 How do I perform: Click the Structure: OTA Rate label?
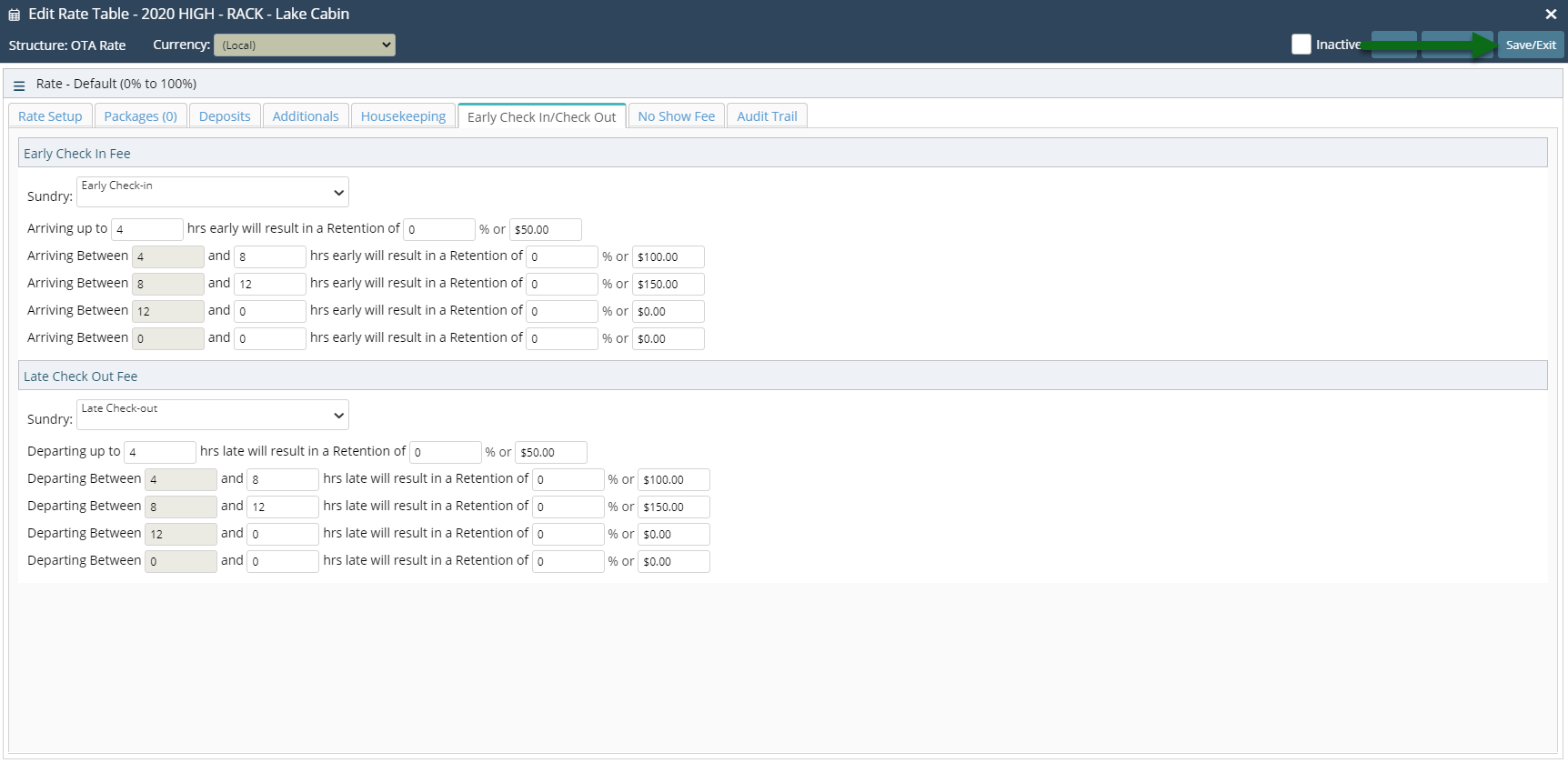(67, 45)
